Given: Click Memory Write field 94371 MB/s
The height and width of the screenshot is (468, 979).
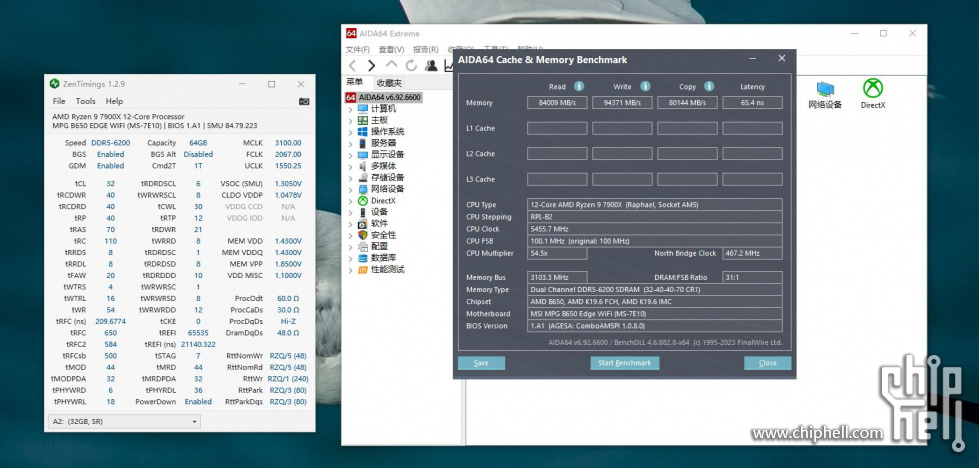Looking at the screenshot, I should (622, 103).
